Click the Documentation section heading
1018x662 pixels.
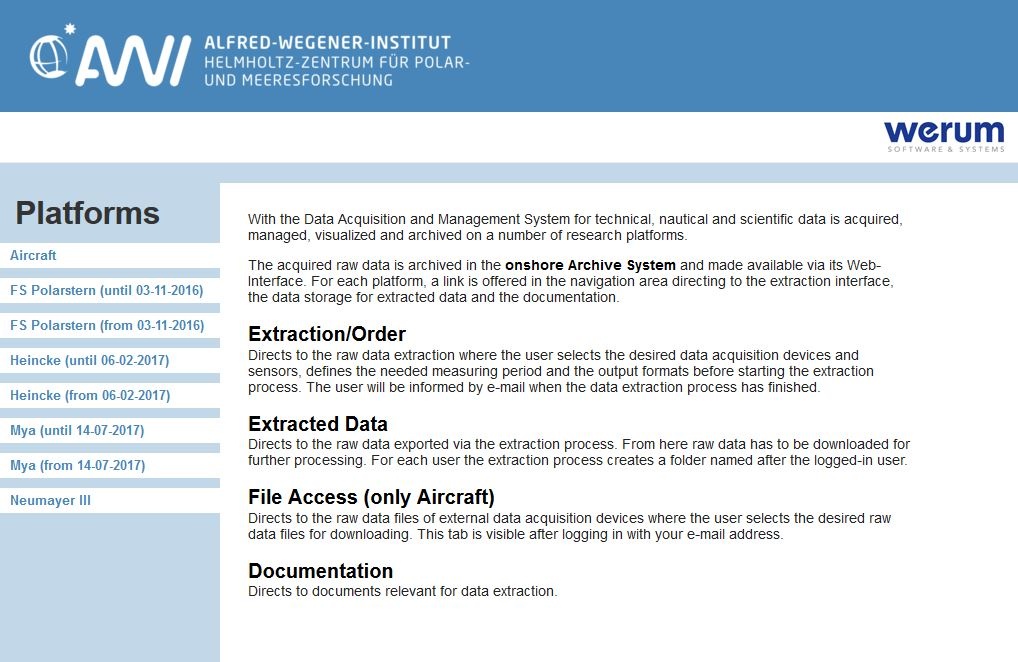[x=321, y=570]
